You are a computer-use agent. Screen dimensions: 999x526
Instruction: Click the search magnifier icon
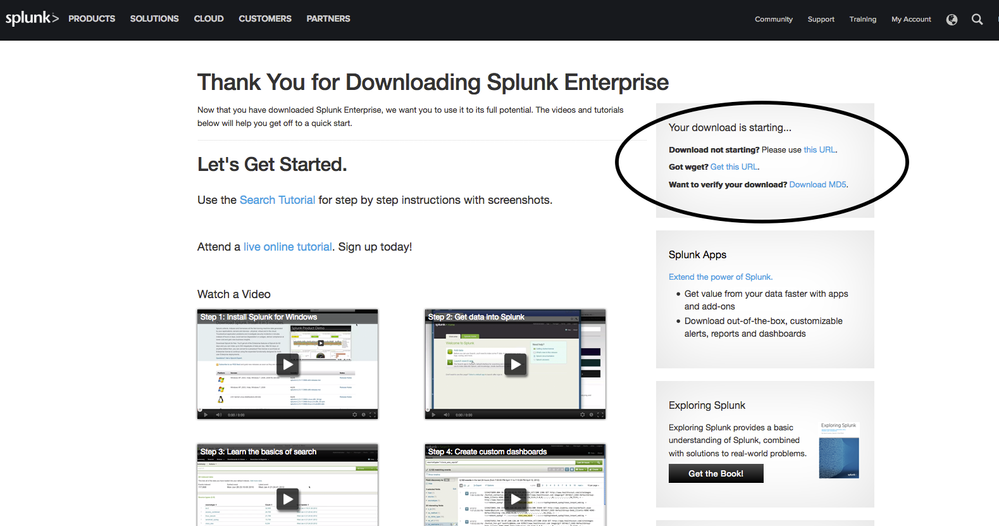pyautogui.click(x=977, y=19)
